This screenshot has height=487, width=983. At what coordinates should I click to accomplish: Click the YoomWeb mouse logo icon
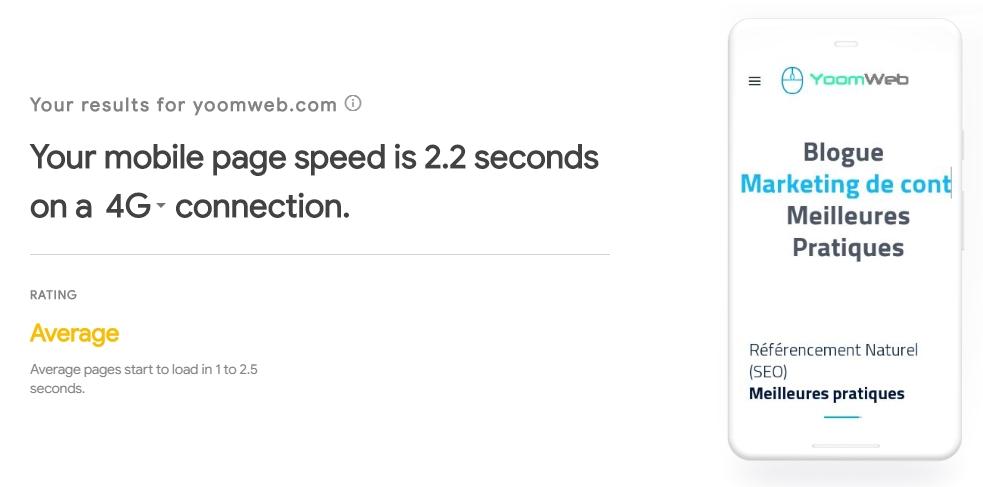tap(792, 80)
